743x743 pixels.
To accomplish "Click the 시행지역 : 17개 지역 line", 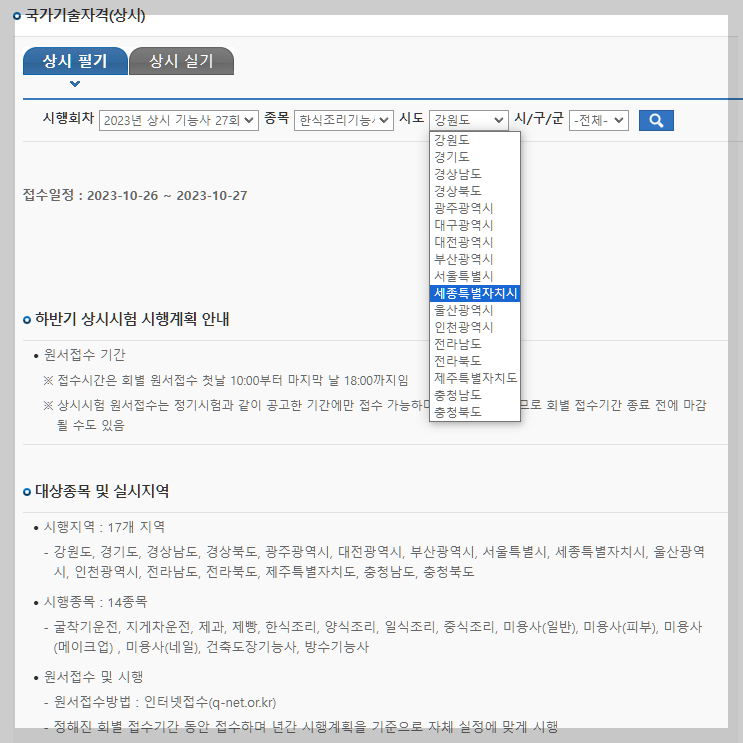I will tap(104, 527).
